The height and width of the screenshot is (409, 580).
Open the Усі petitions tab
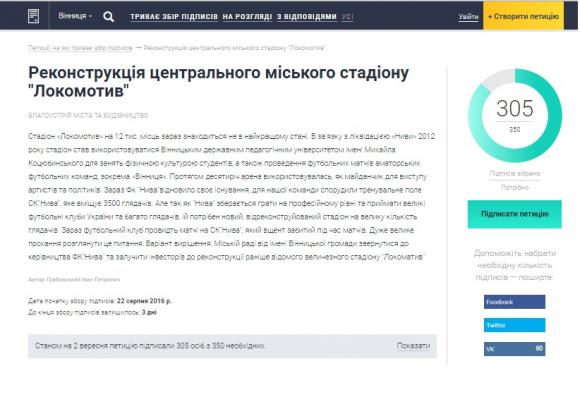(x=347, y=17)
